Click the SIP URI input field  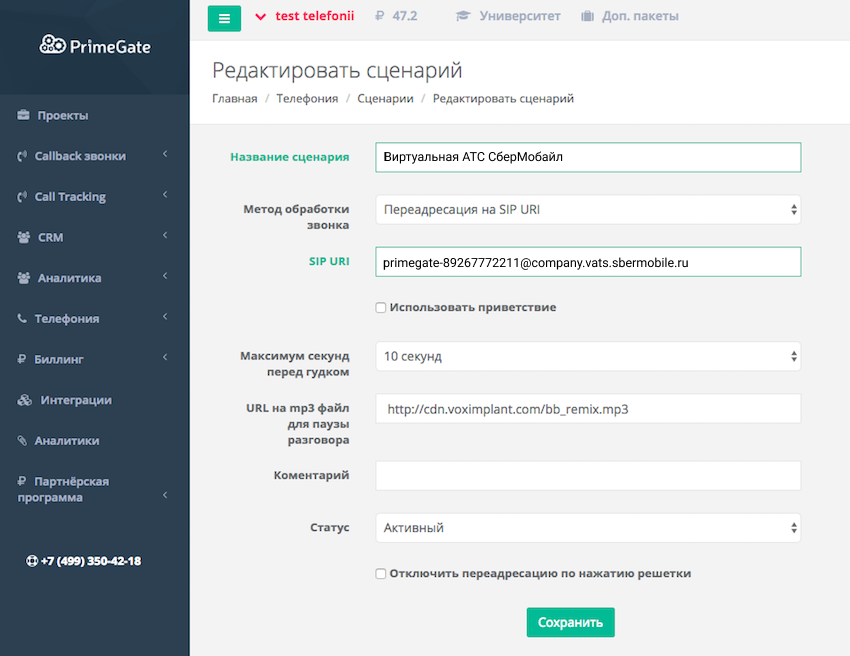588,262
